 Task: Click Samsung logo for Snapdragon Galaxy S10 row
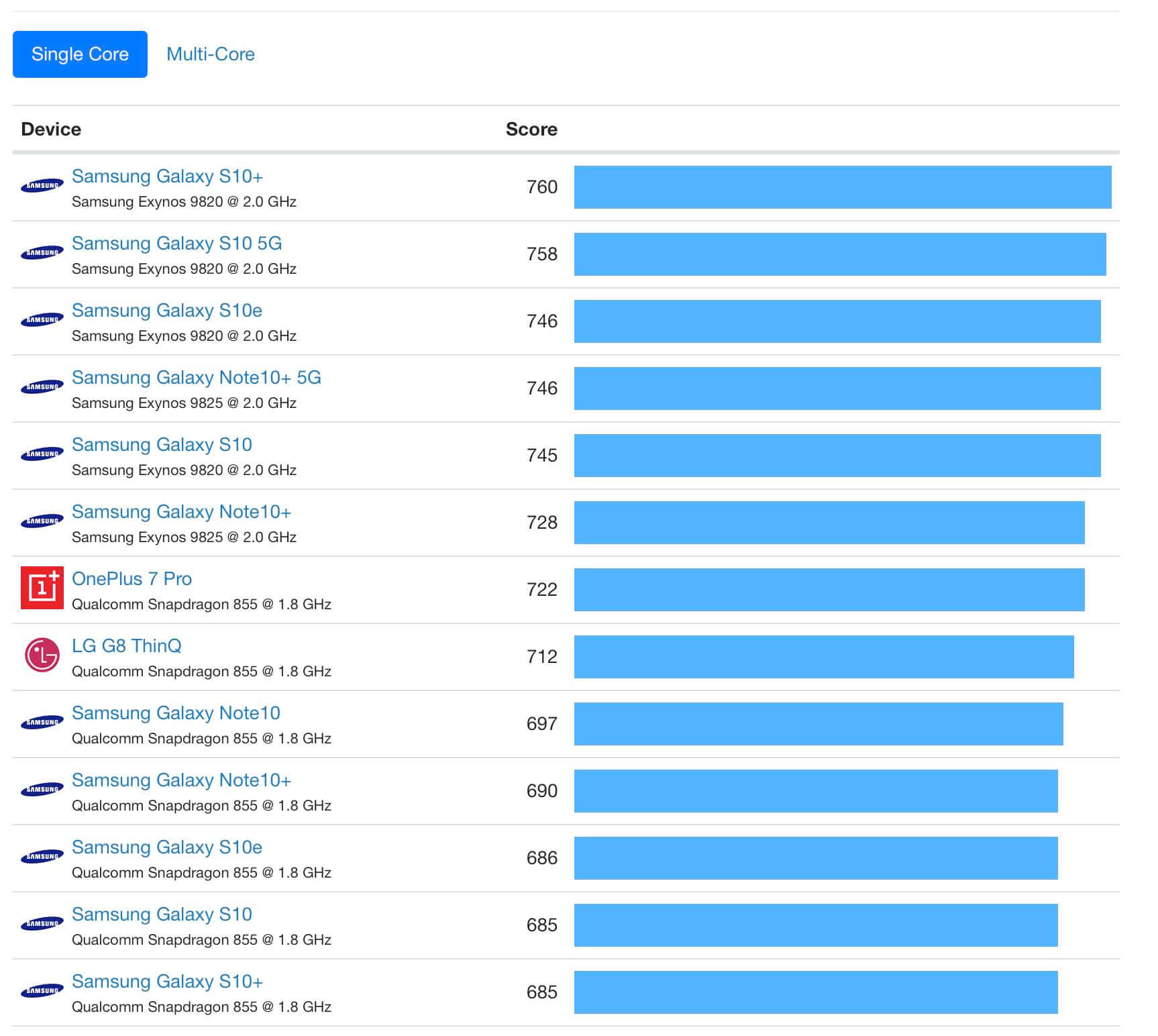coord(42,924)
